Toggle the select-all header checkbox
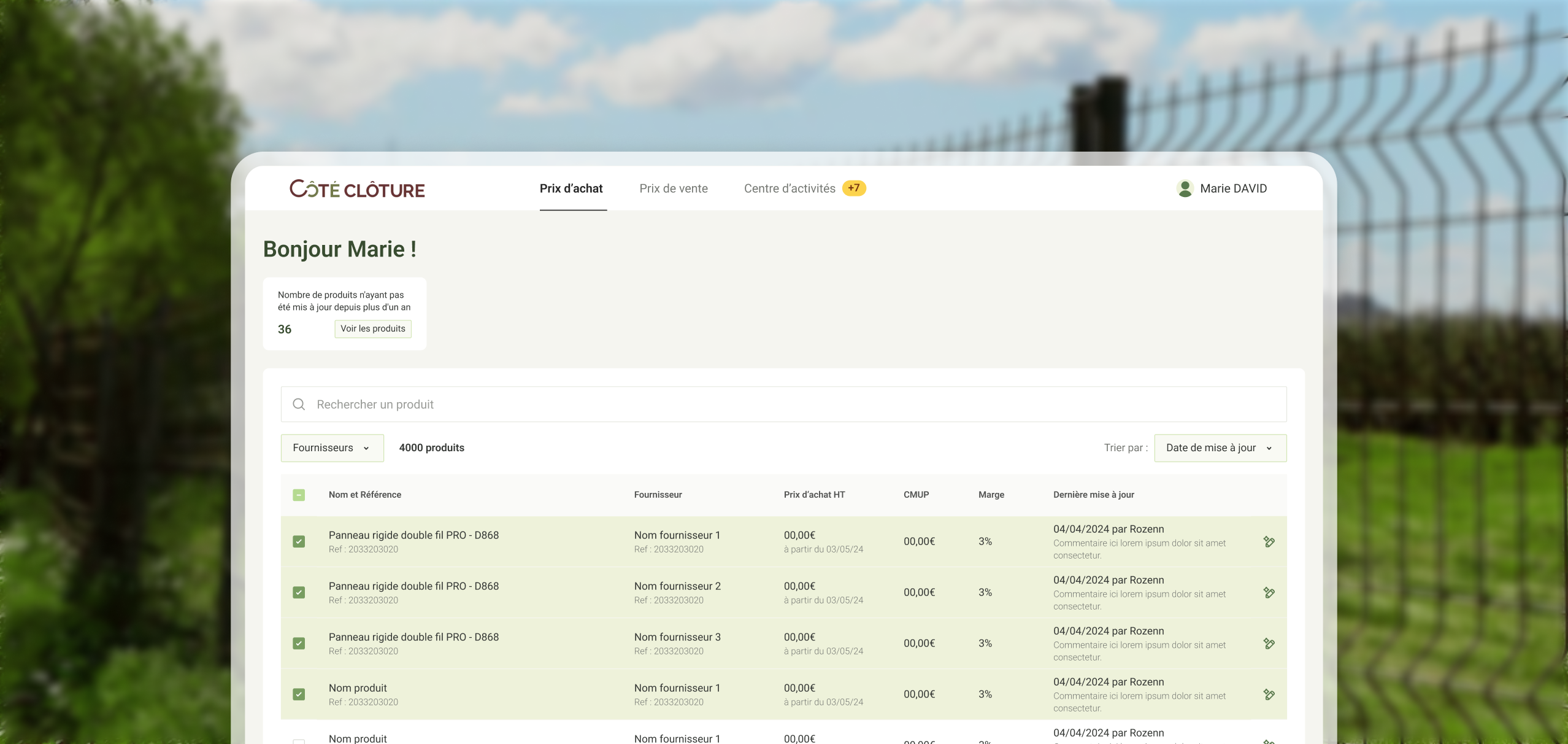1568x744 pixels. [x=299, y=495]
